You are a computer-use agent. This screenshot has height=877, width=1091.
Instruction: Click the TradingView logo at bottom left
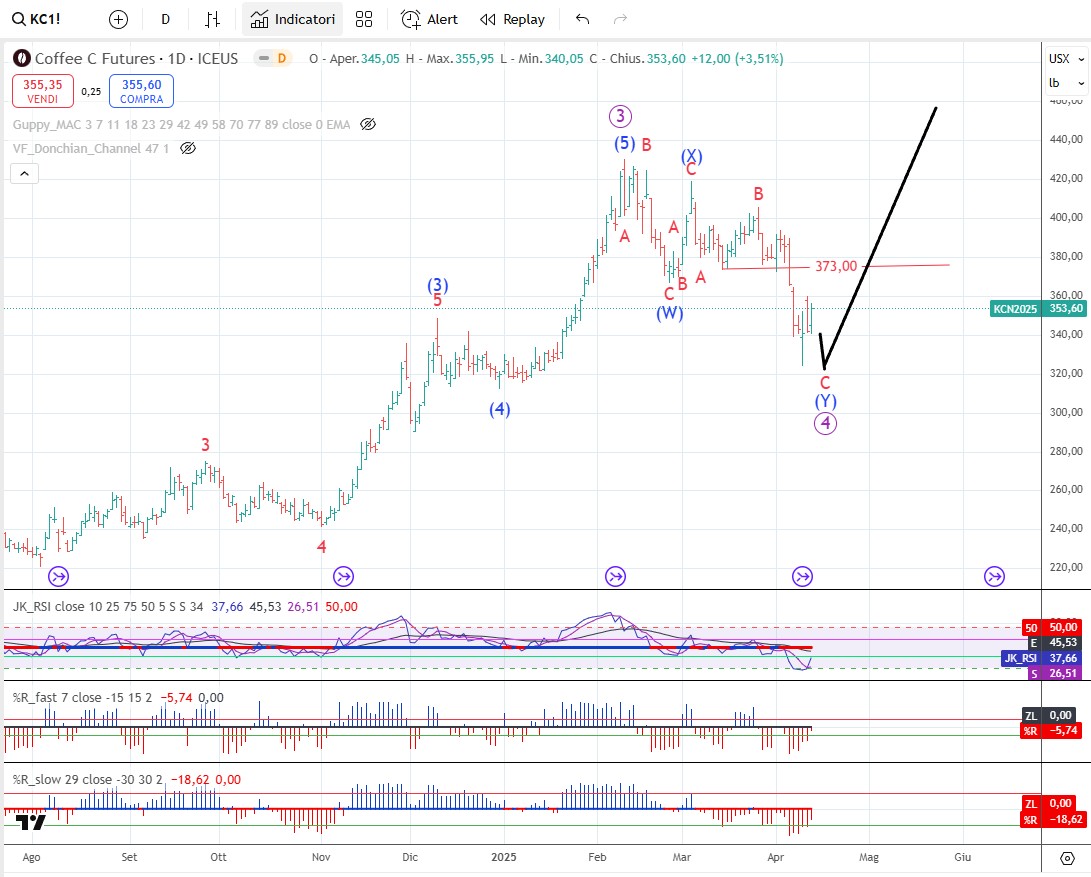31,822
